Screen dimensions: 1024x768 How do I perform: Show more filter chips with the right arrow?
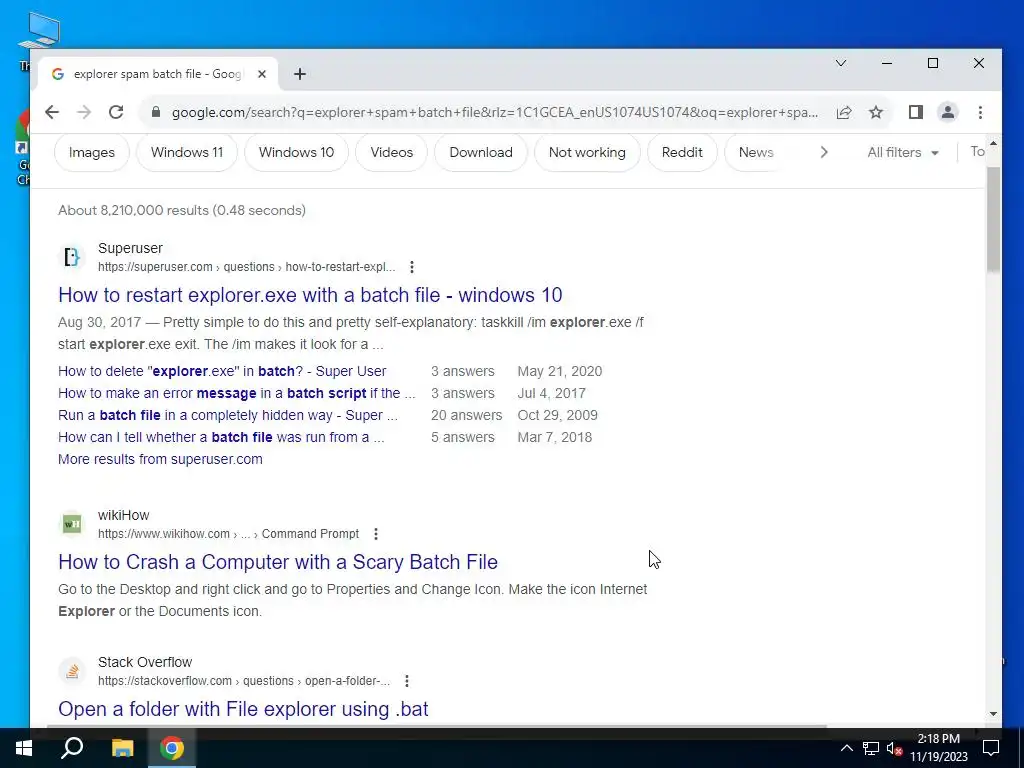pos(824,152)
